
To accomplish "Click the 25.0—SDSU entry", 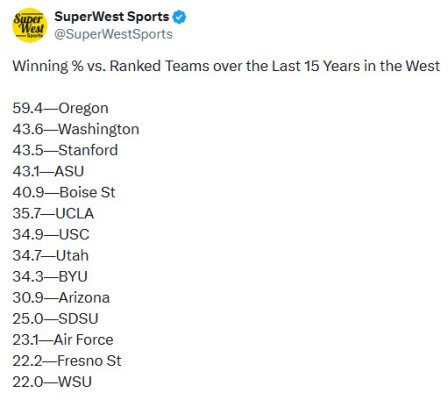I will point(56,319).
